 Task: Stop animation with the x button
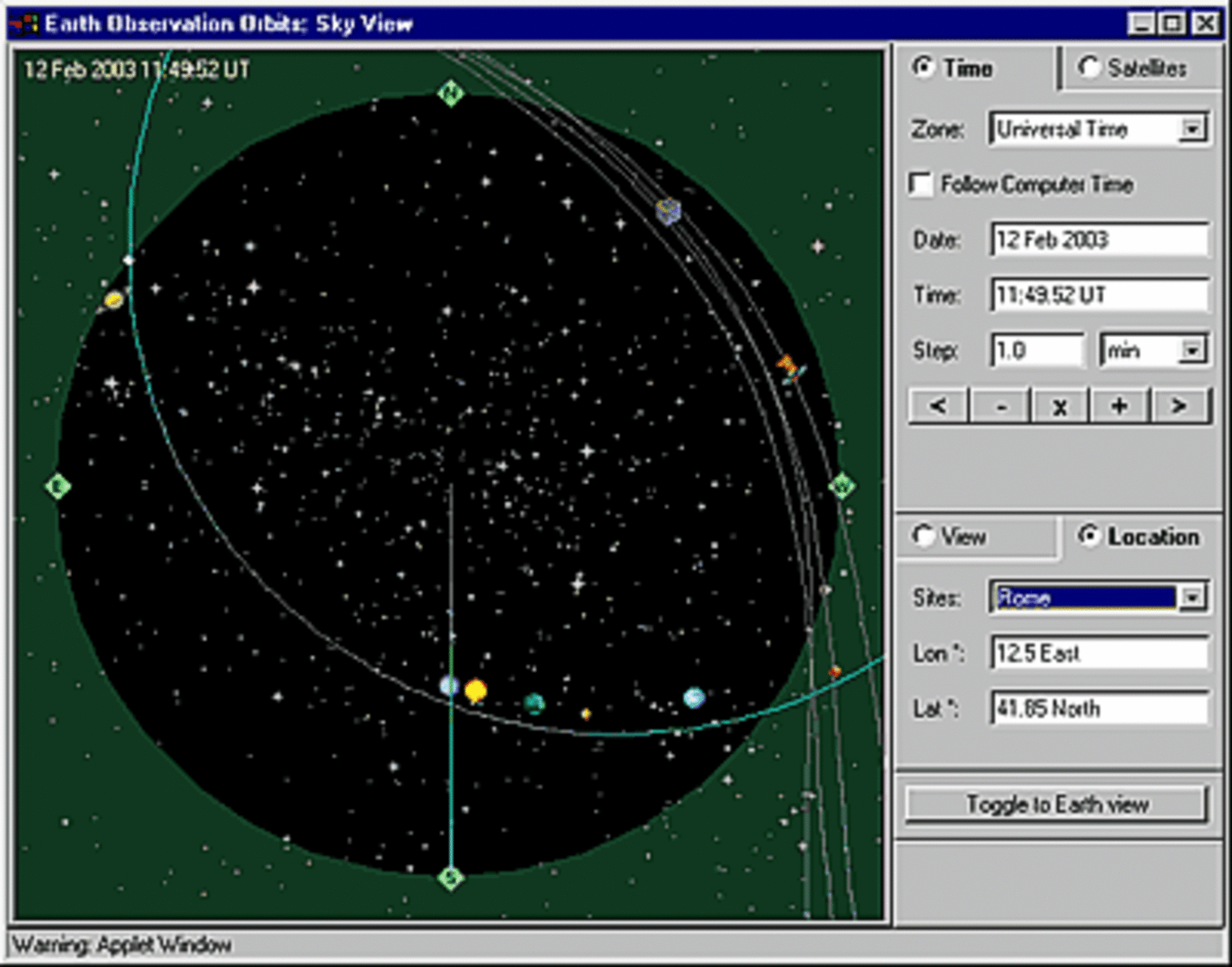pyautogui.click(x=1060, y=406)
